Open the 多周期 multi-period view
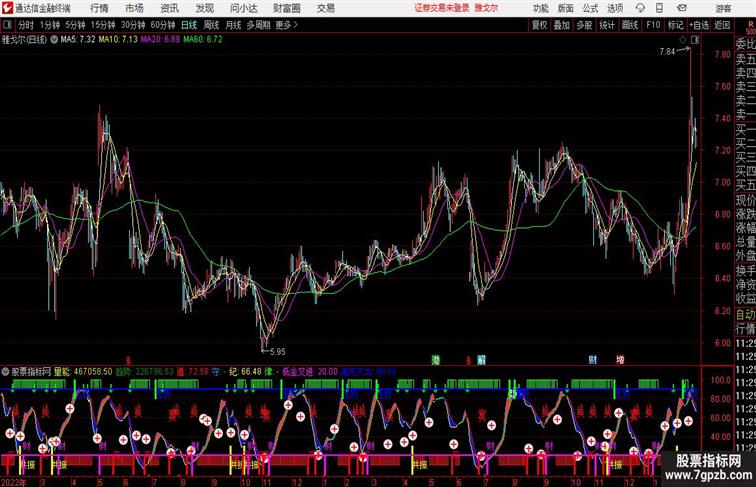 258,25
